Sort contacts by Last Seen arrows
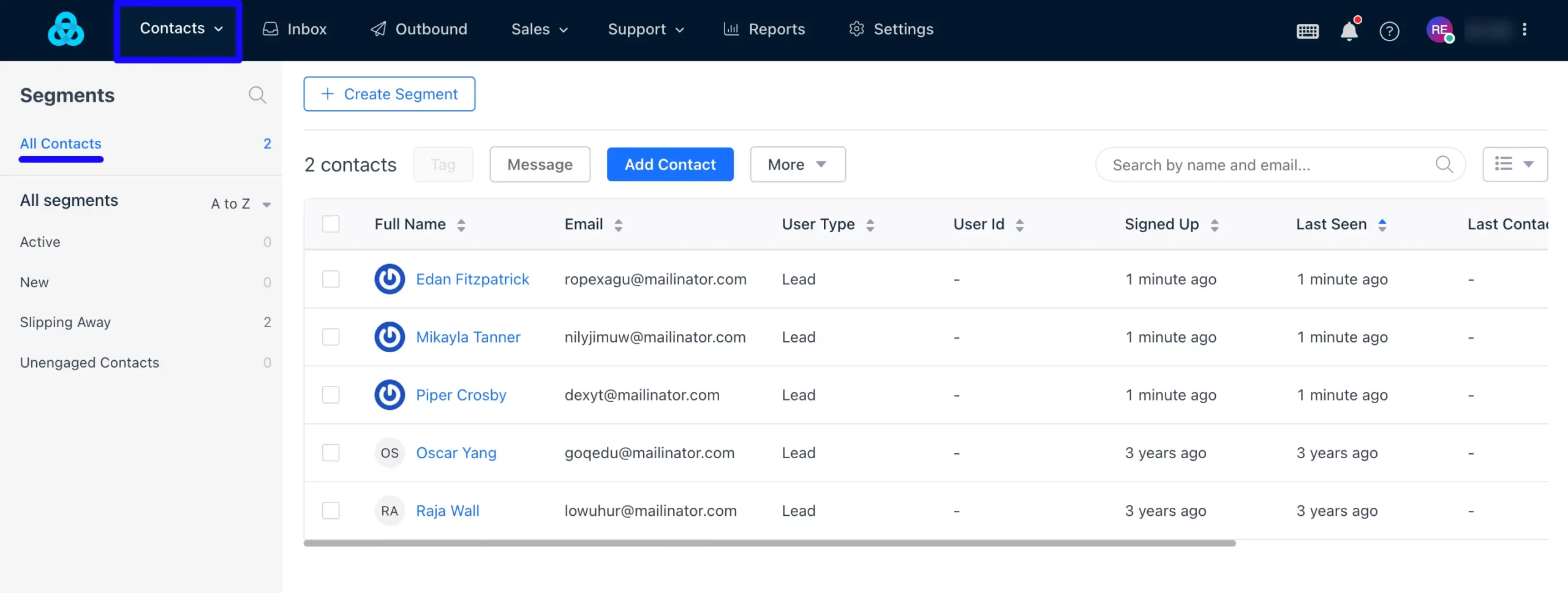 1382,225
